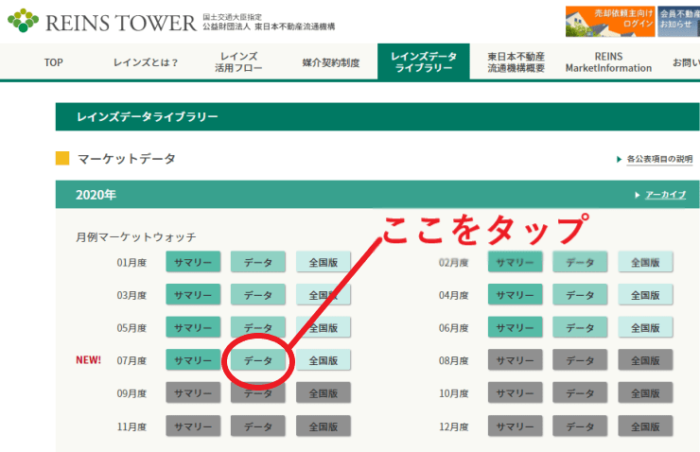Open the 媒介契約制度 menu item

point(331,63)
